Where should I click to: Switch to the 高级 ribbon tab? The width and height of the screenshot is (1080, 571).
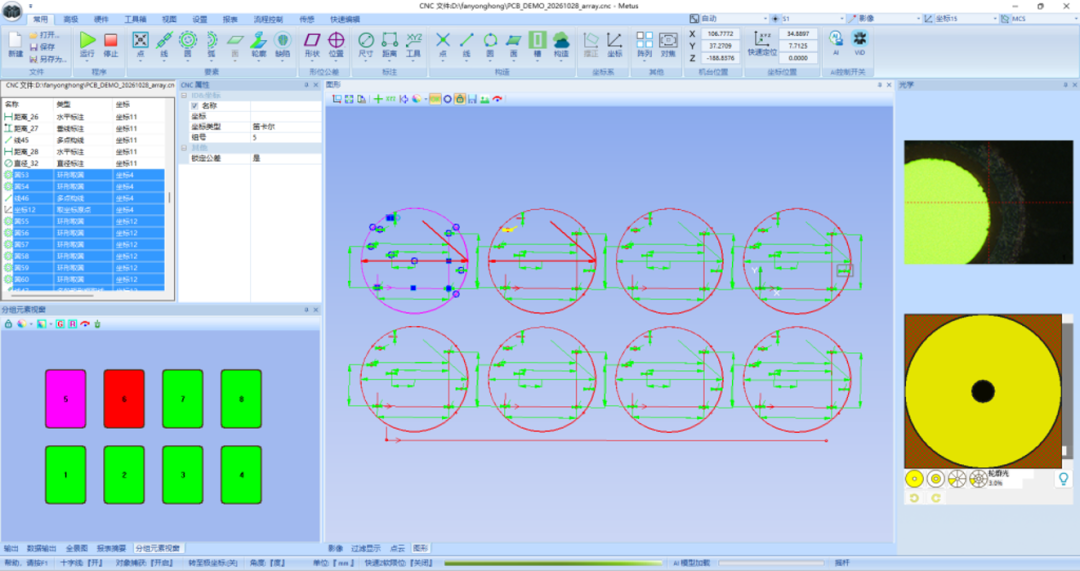coord(70,19)
